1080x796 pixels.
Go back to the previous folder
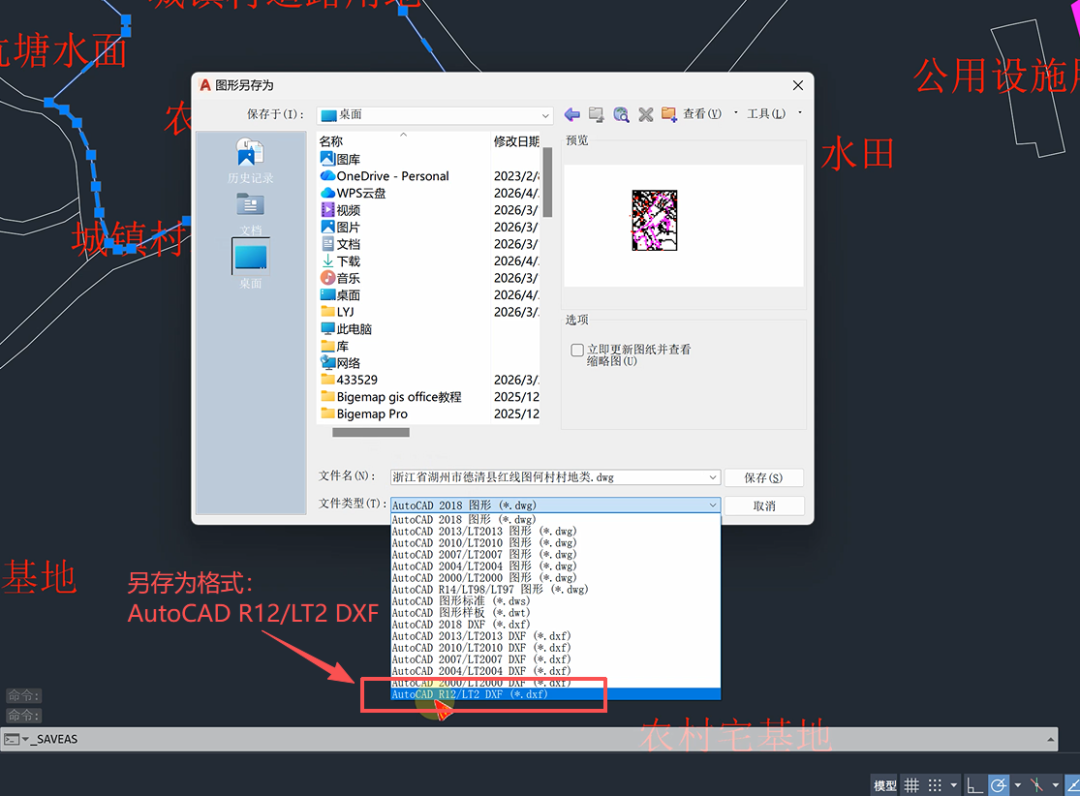pyautogui.click(x=572, y=114)
